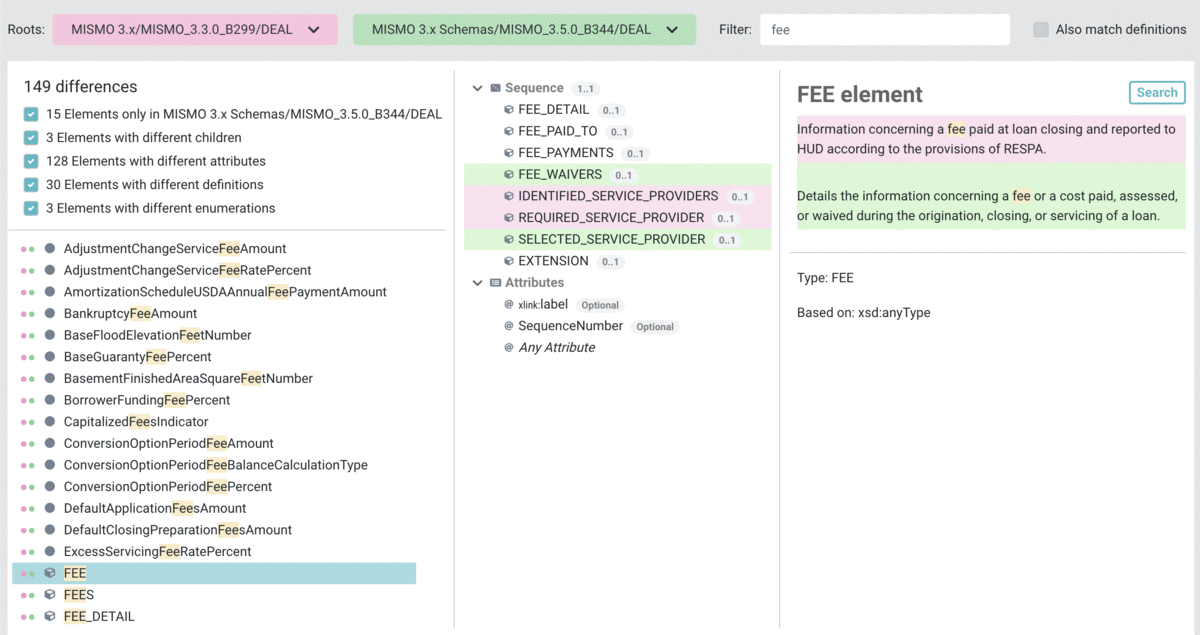The height and width of the screenshot is (635, 1200).
Task: Uncheck 128 Elements with different attributes
Action: tap(29, 161)
